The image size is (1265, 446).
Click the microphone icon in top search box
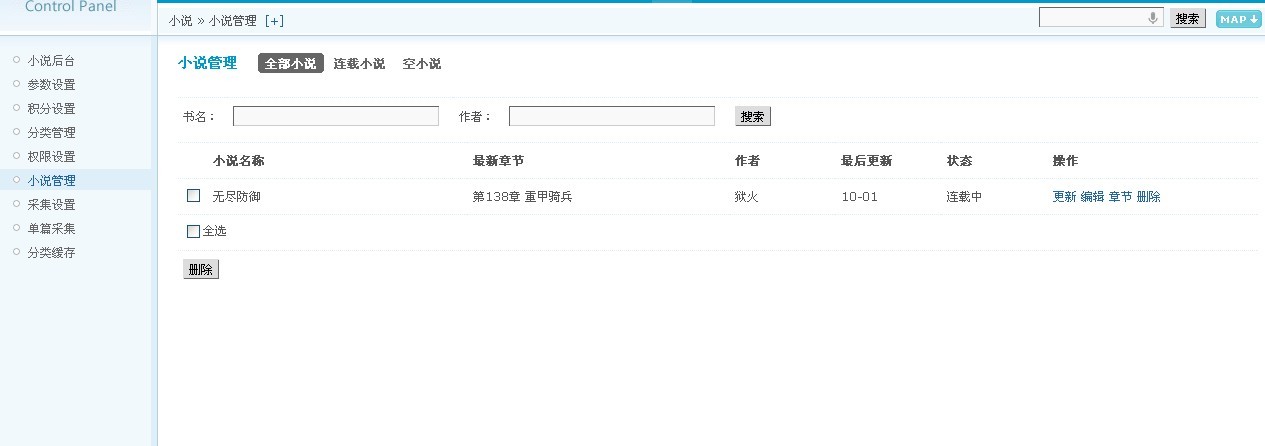click(x=1152, y=18)
